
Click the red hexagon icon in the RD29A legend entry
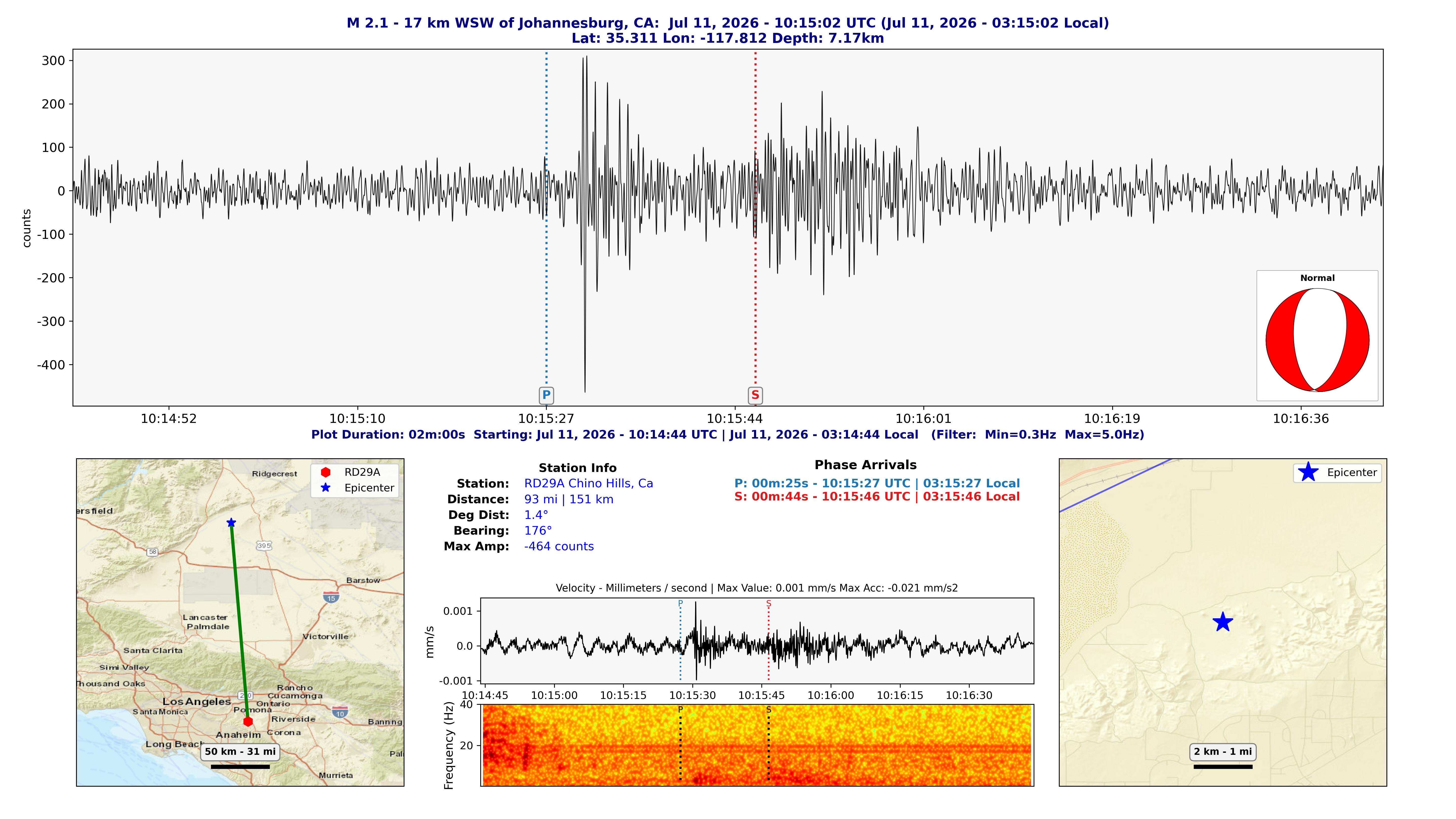(x=326, y=472)
